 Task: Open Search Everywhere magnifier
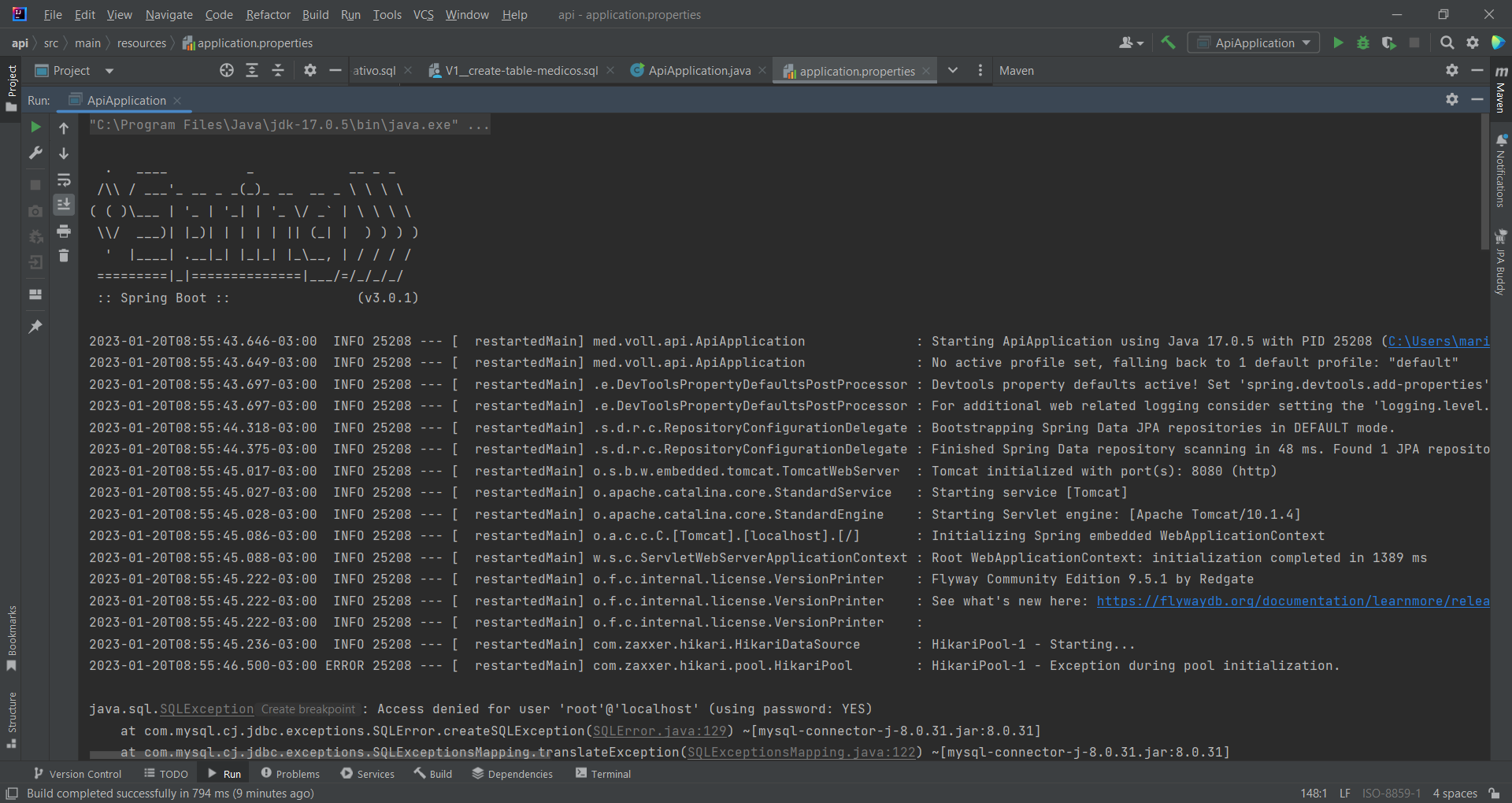[x=1447, y=43]
